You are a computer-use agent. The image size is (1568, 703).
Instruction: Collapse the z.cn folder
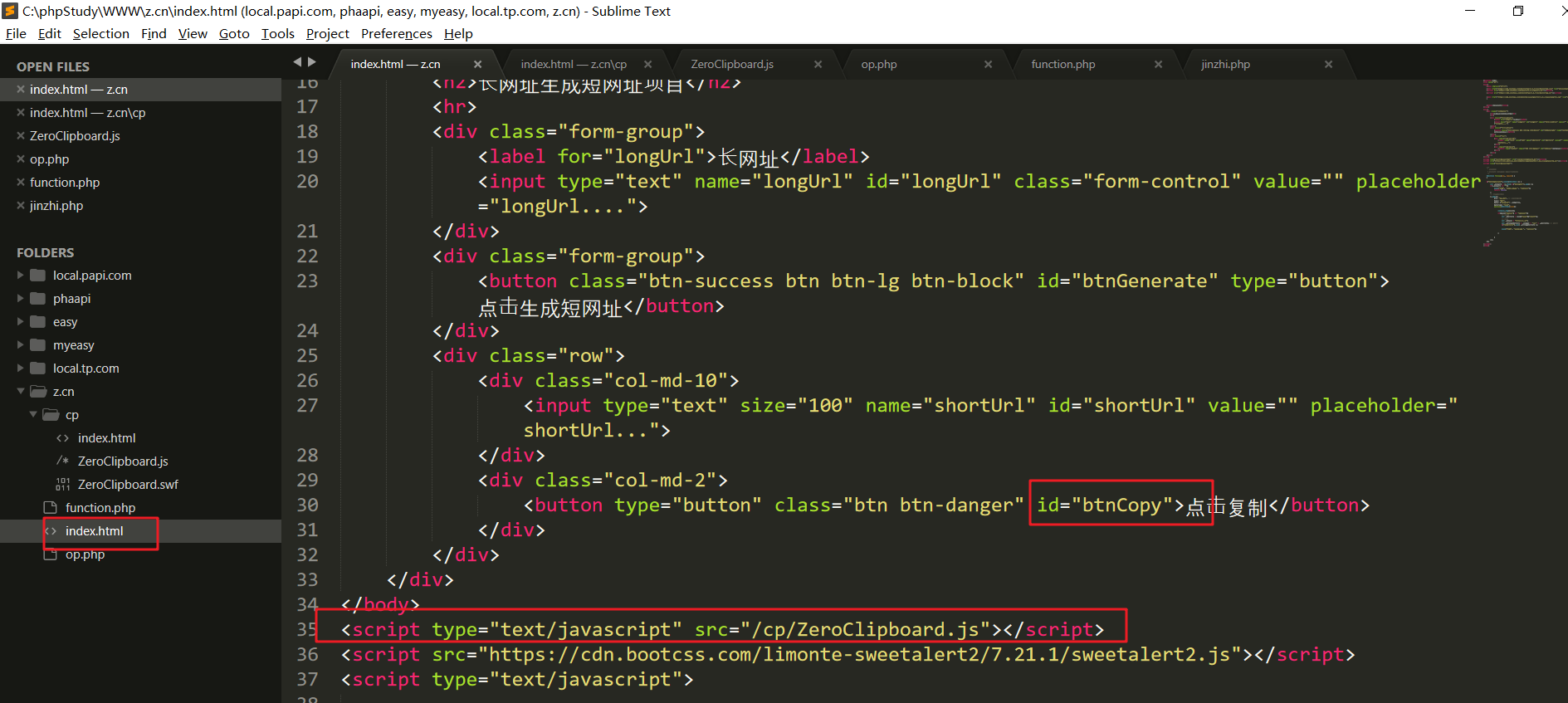point(21,391)
